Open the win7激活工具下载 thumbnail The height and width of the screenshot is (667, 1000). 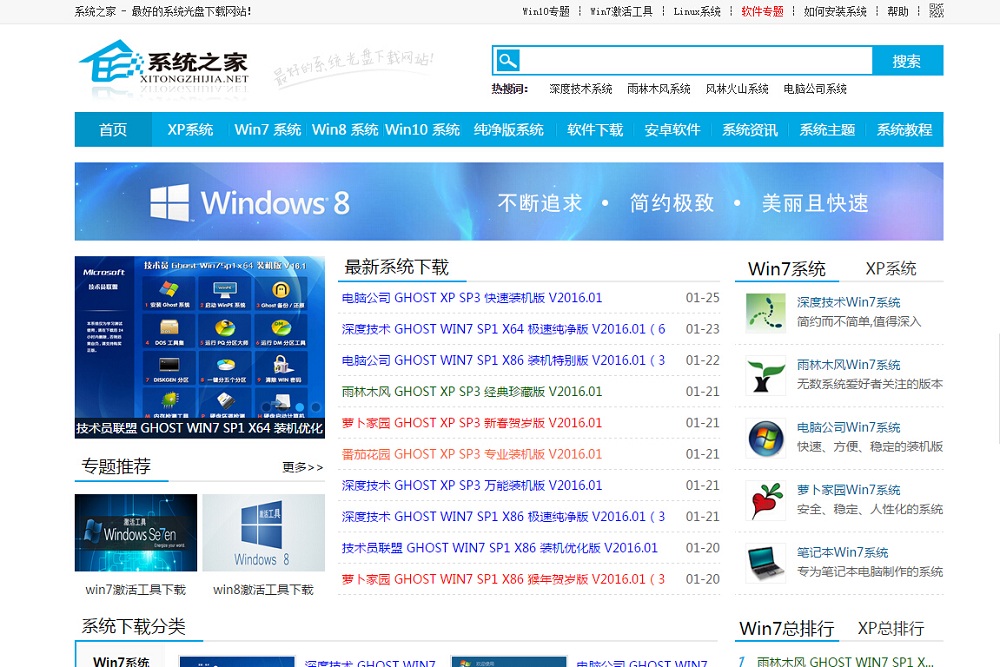coord(136,532)
